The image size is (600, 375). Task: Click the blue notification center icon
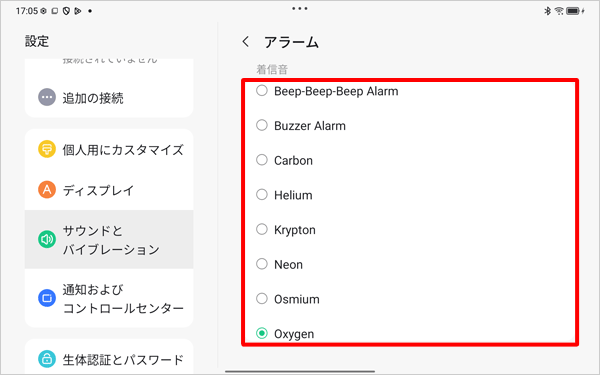47,298
